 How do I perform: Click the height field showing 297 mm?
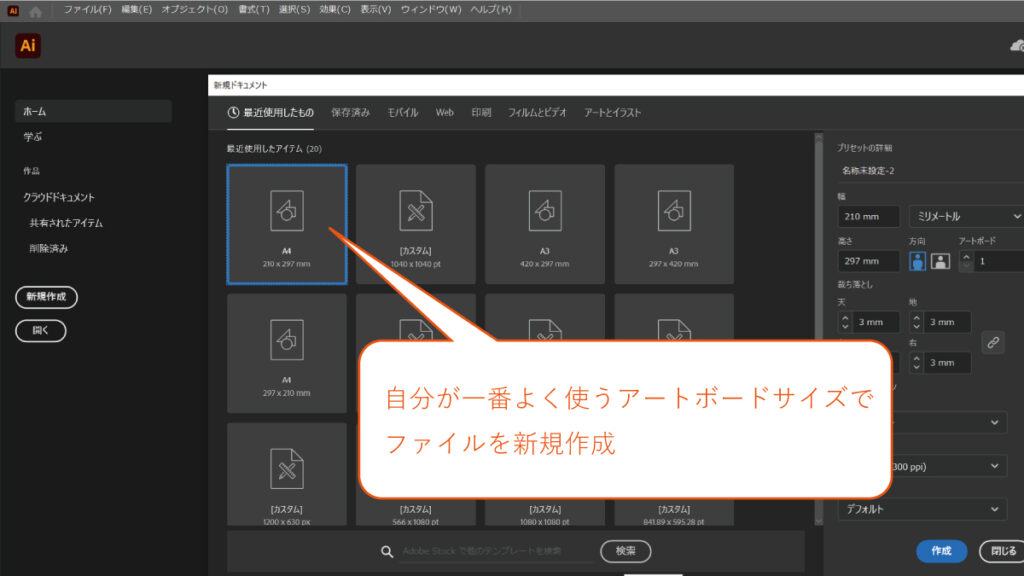[869, 261]
